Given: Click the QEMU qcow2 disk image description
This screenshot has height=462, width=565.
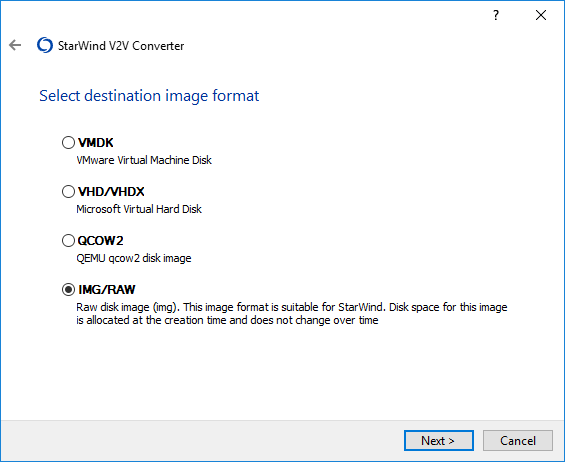Looking at the screenshot, I should 134,258.
